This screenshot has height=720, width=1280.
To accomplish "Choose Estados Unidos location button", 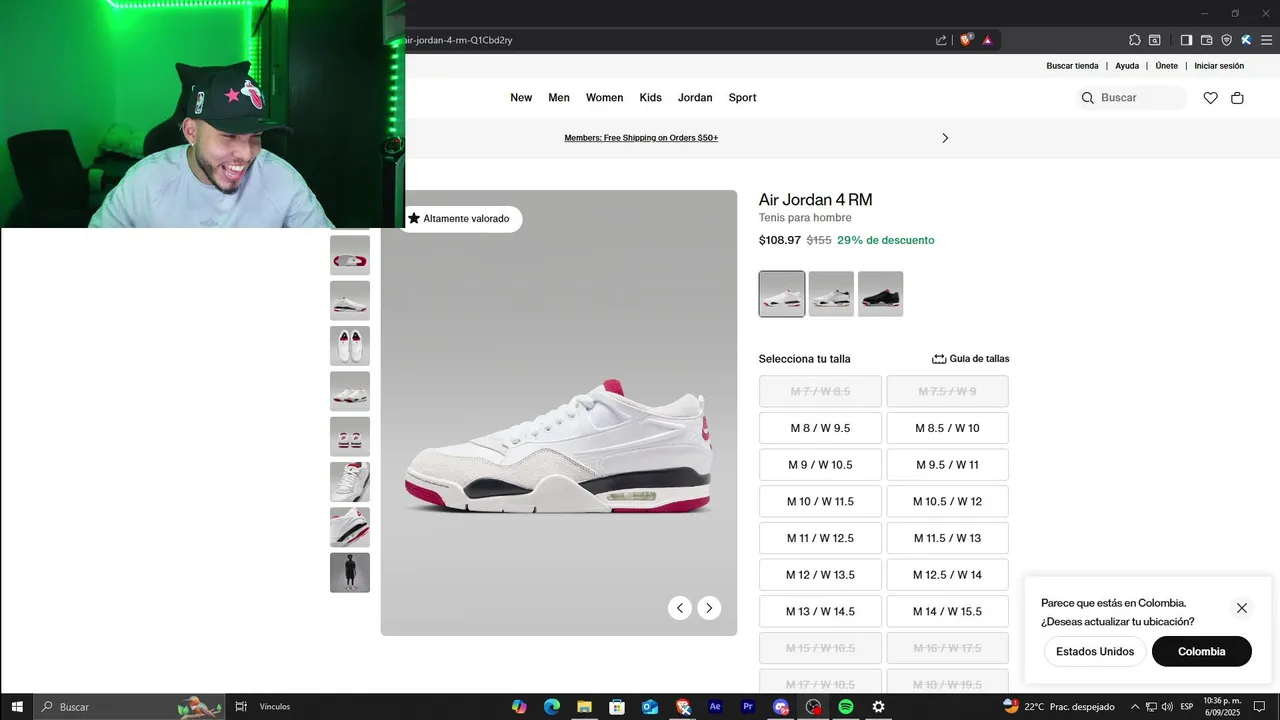I will (1095, 651).
